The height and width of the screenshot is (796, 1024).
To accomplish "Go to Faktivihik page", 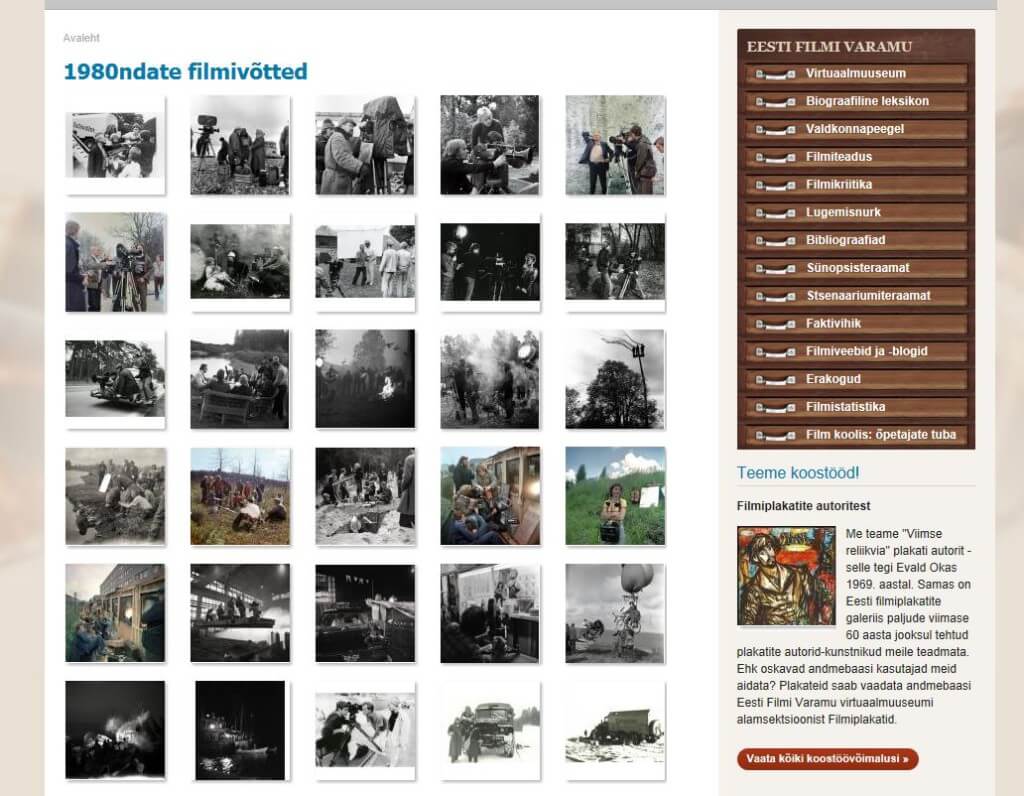I will (x=856, y=323).
